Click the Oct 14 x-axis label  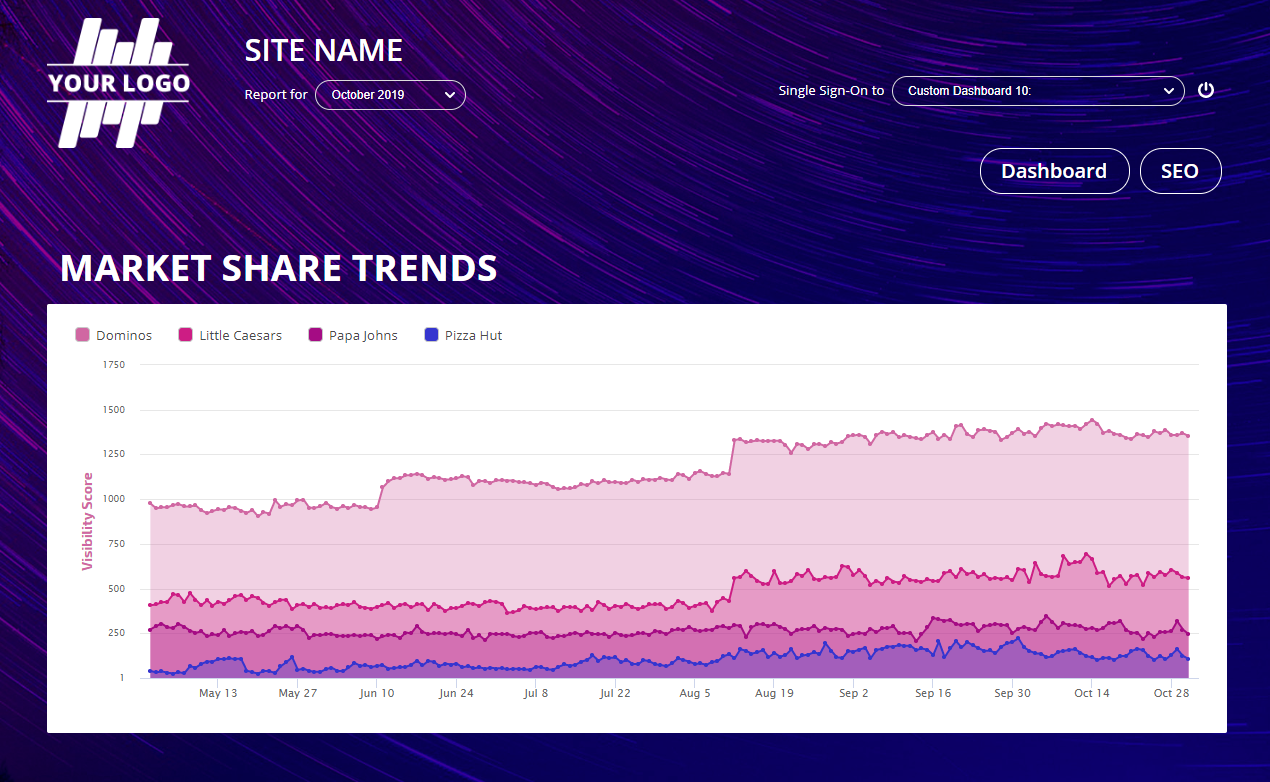click(x=1092, y=693)
